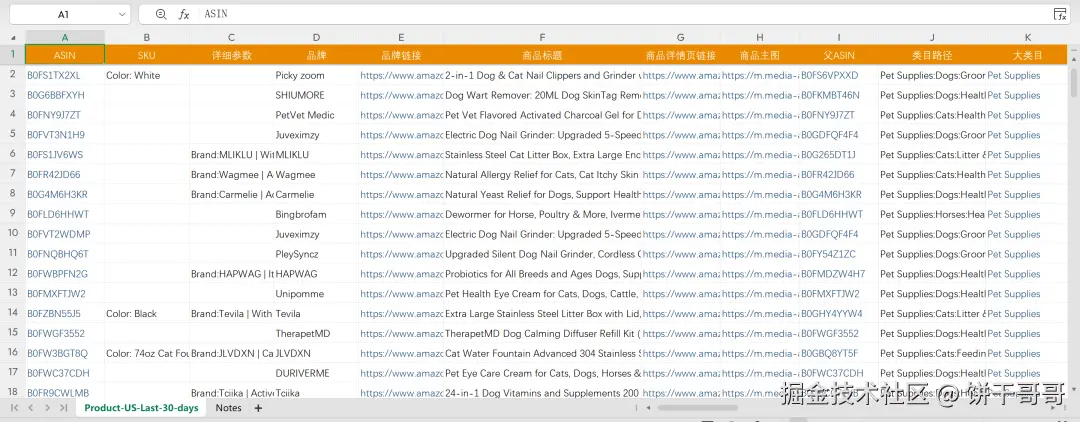Open brand link in Picky zoom row
Screen dimensions: 1080x422
tap(401, 75)
